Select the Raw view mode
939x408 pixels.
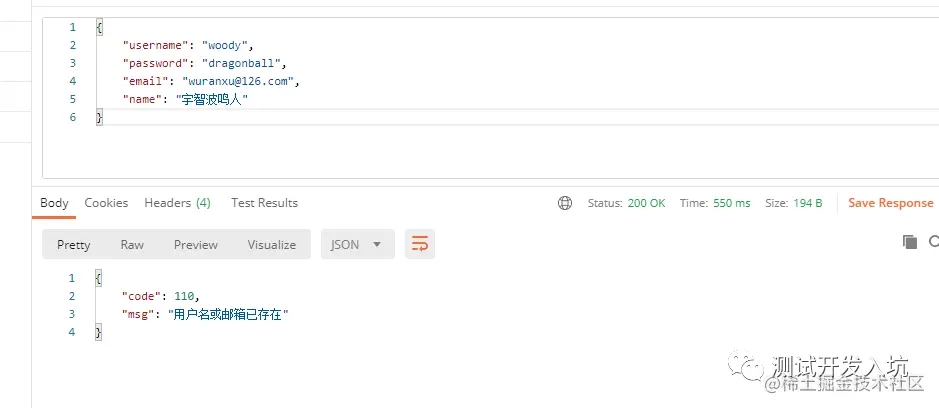132,244
